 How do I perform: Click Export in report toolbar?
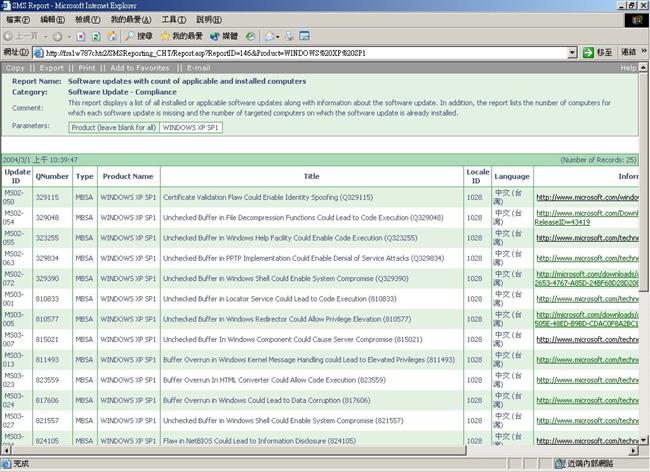(51, 68)
